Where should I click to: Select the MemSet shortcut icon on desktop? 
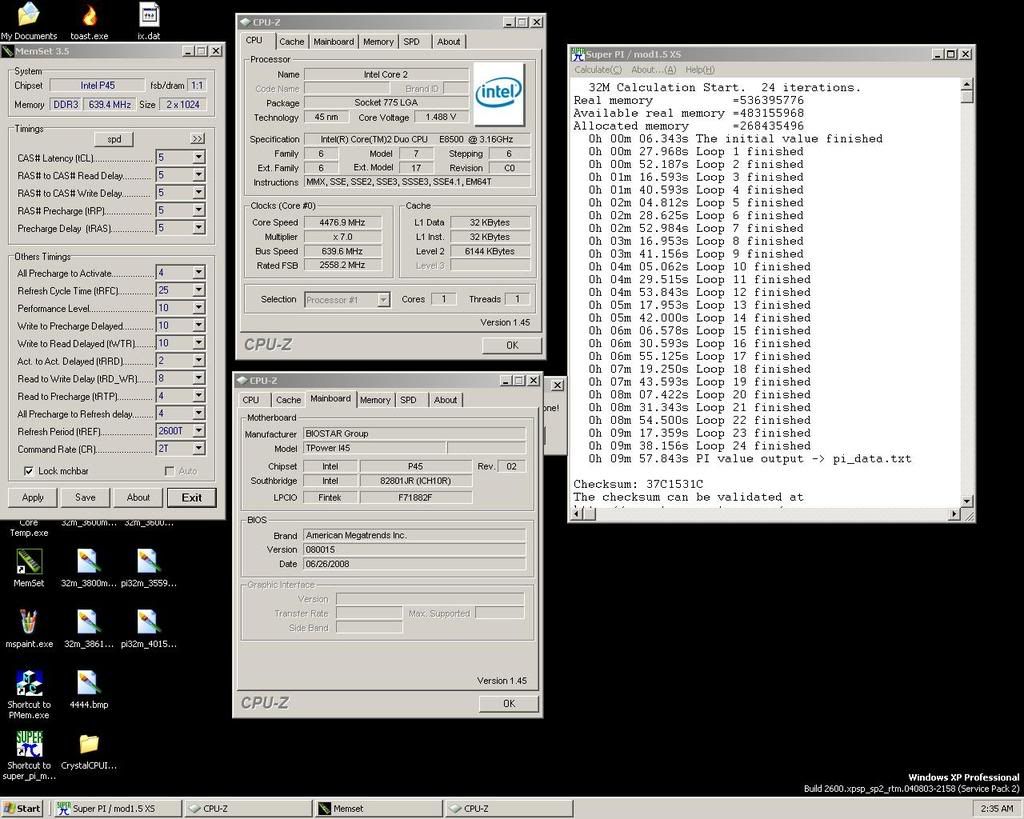[29, 562]
